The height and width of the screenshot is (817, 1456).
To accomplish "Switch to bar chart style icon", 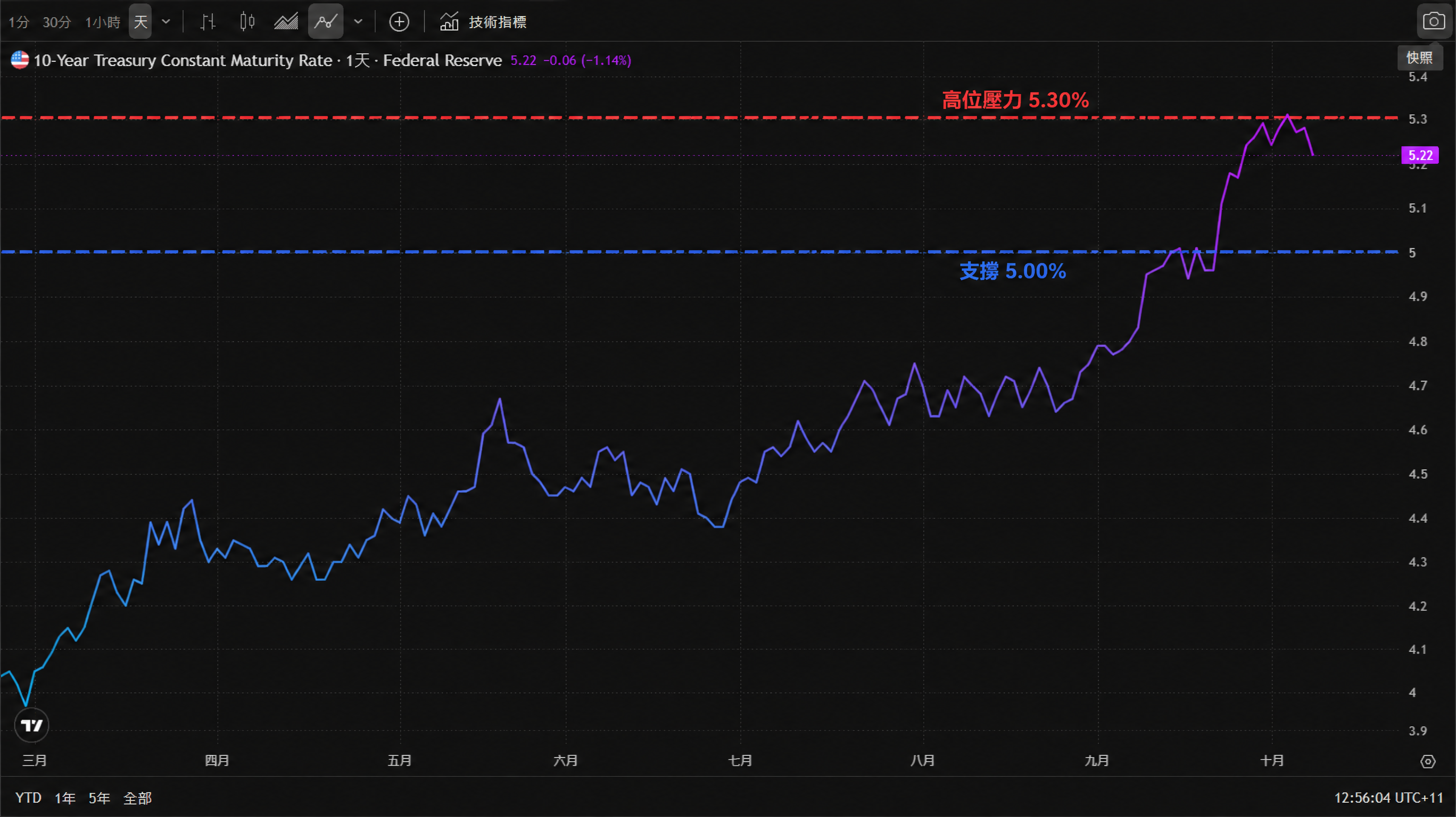I will (x=208, y=22).
